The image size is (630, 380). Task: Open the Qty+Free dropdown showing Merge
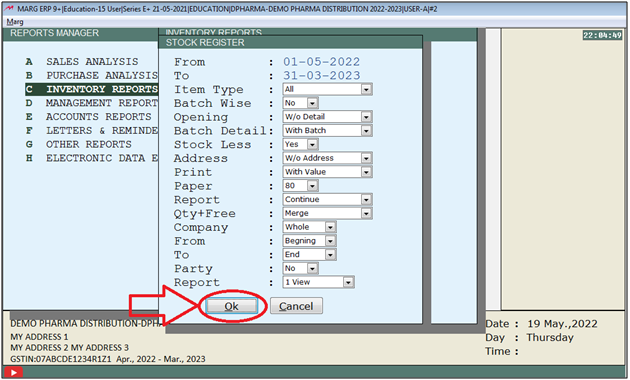pyautogui.click(x=327, y=213)
